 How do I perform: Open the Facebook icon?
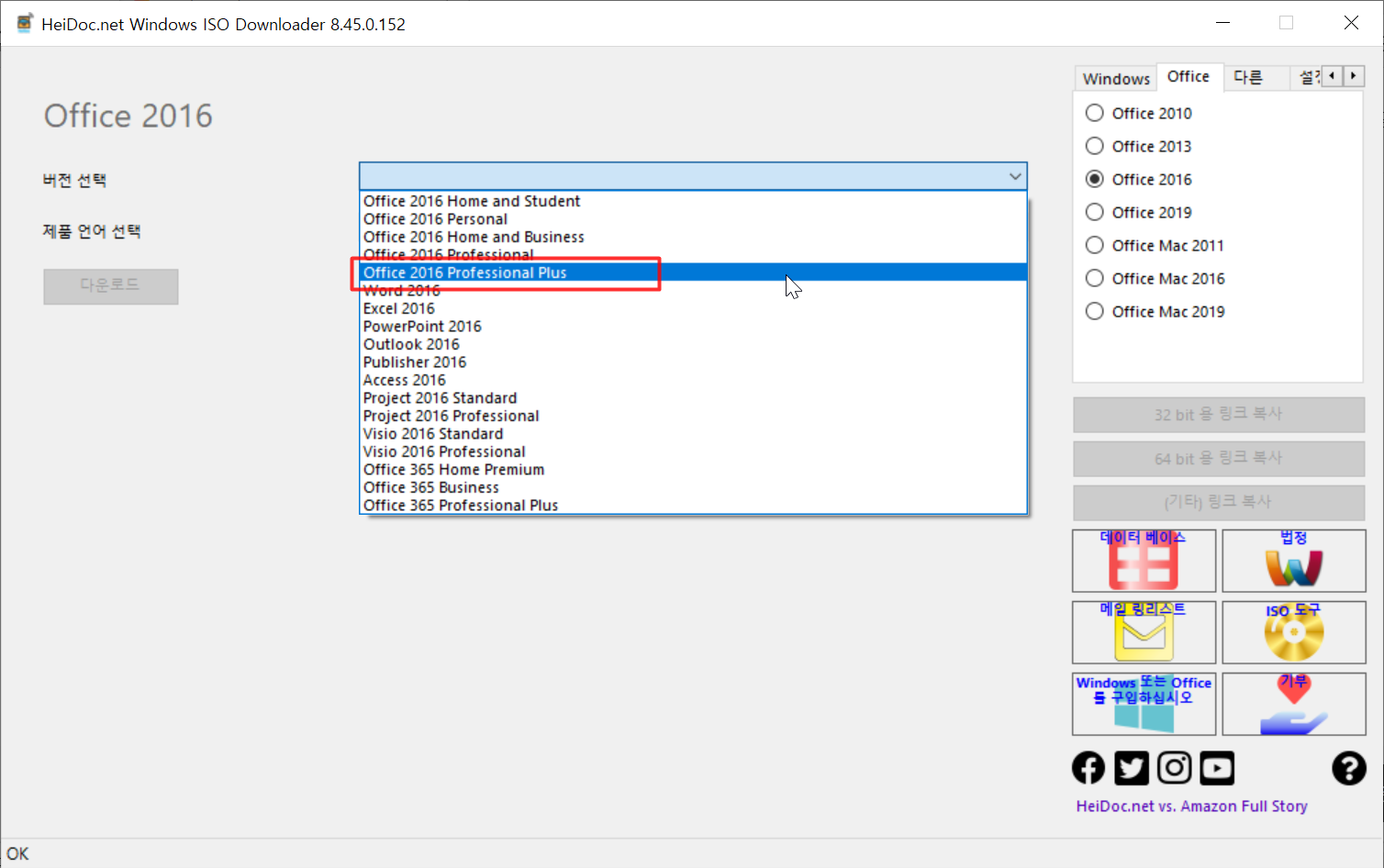(x=1088, y=768)
